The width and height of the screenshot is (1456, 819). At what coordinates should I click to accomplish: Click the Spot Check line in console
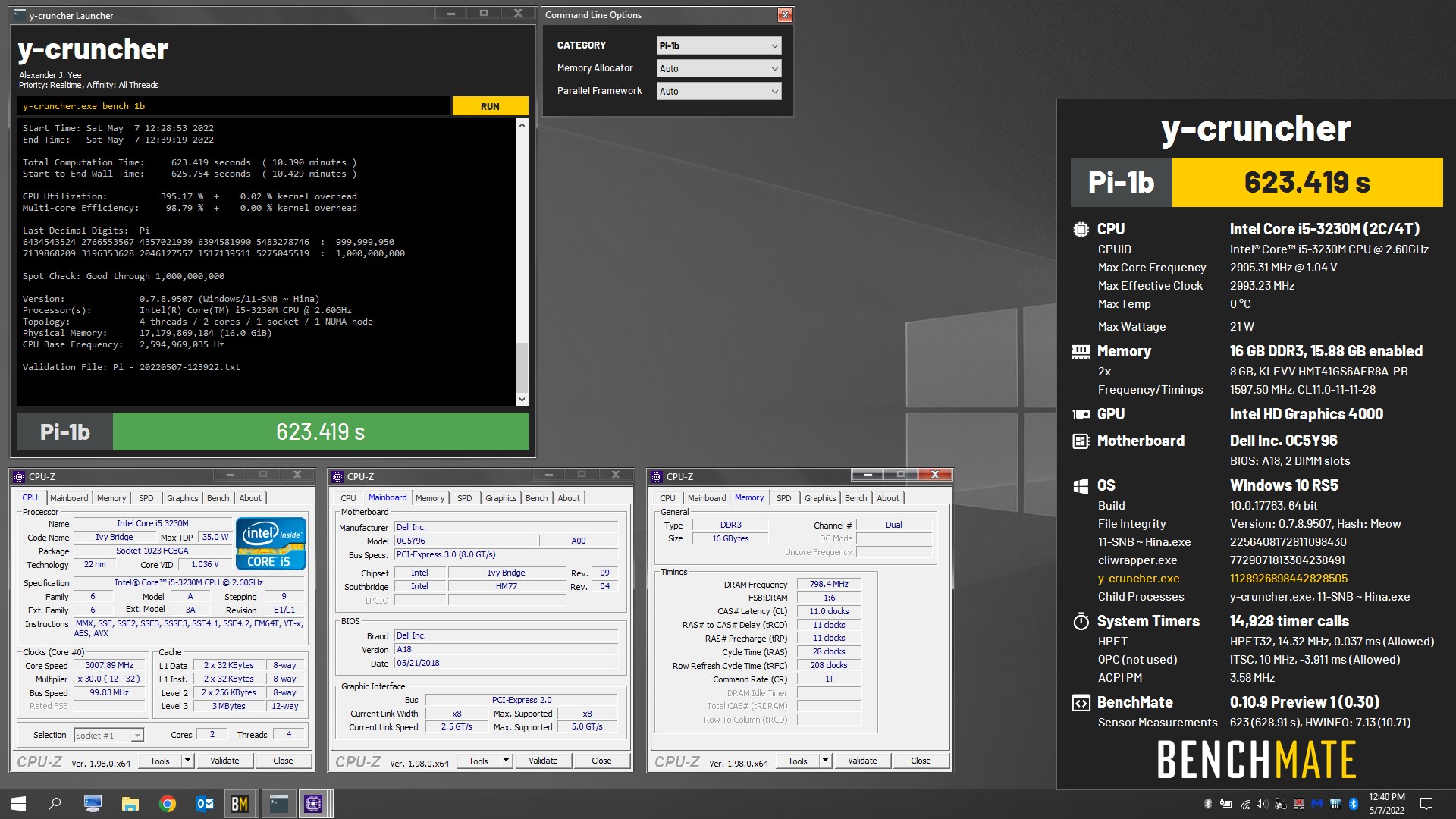coord(124,276)
